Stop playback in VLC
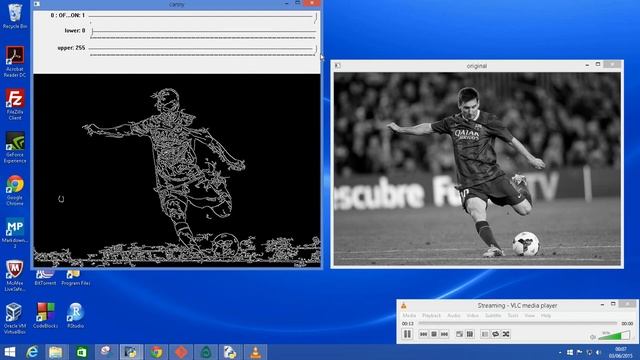This screenshot has width=640, height=360. tap(434, 334)
